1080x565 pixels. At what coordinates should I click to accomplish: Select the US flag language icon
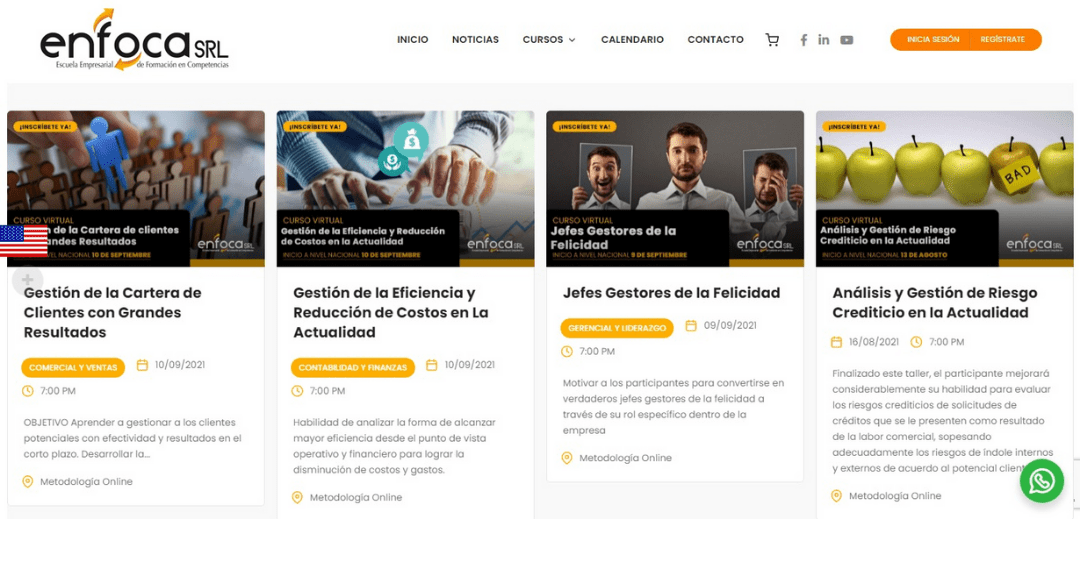point(23,240)
